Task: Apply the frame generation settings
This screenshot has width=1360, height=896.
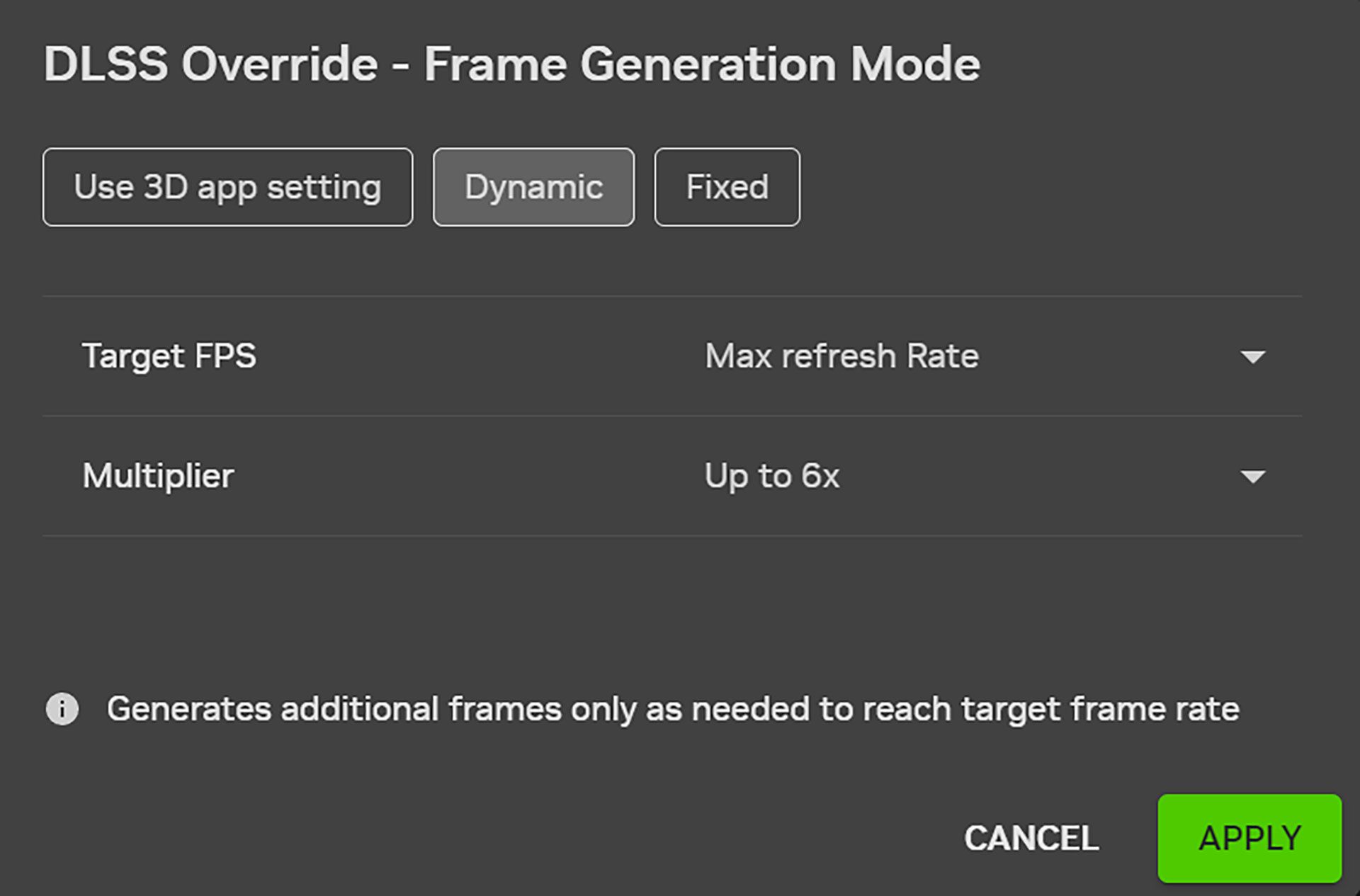Action: pyautogui.click(x=1249, y=839)
